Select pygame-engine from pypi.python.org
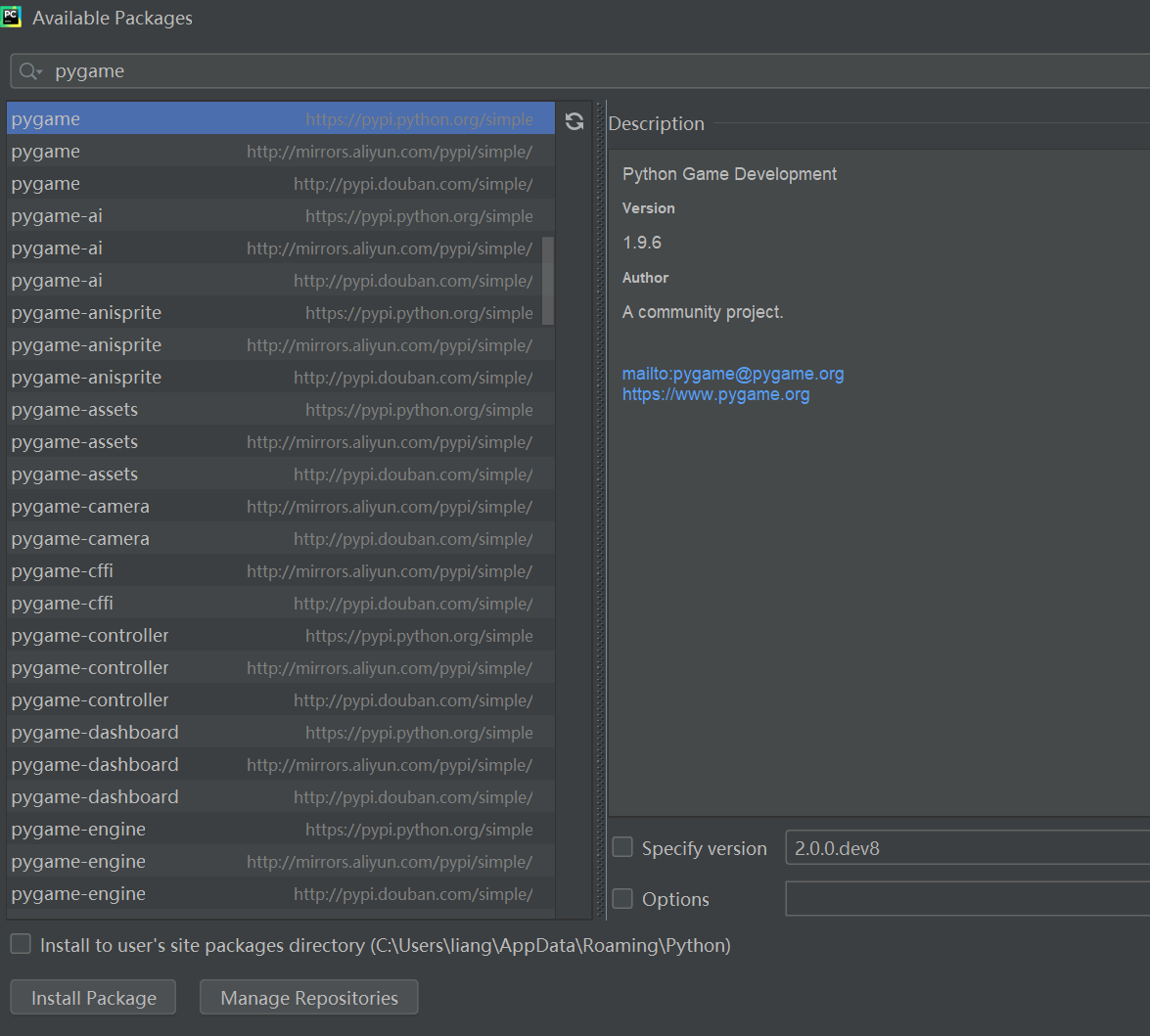1150x1036 pixels. 281,829
